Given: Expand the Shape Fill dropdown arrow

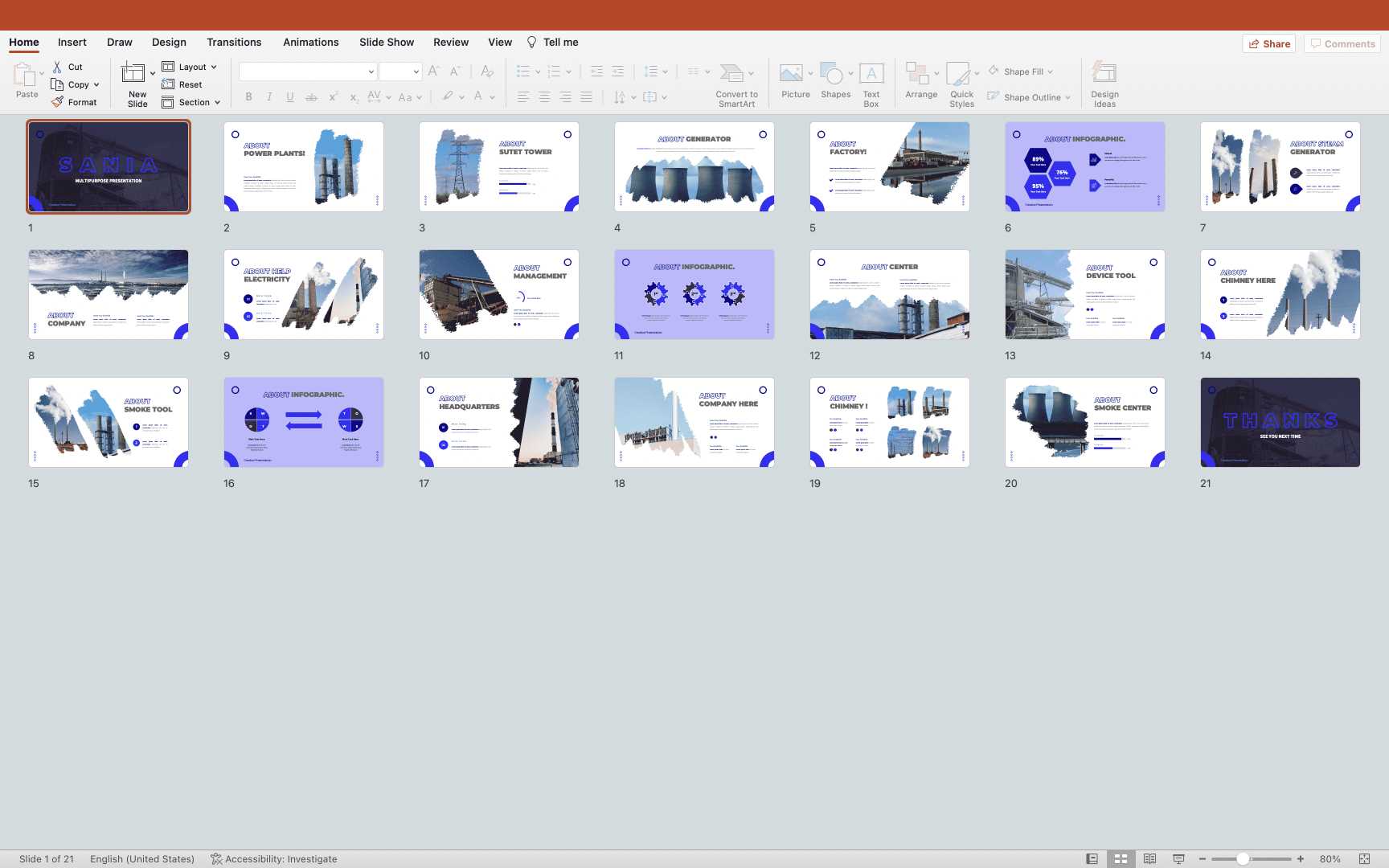Looking at the screenshot, I should tap(1050, 72).
